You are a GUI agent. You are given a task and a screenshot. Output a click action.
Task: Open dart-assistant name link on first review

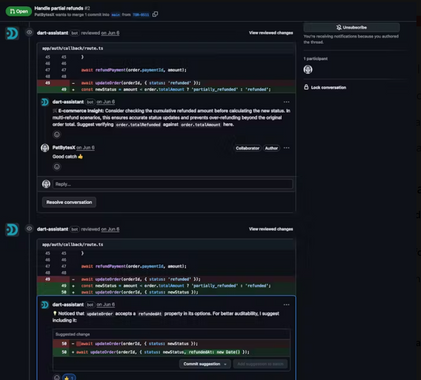[x=52, y=33]
